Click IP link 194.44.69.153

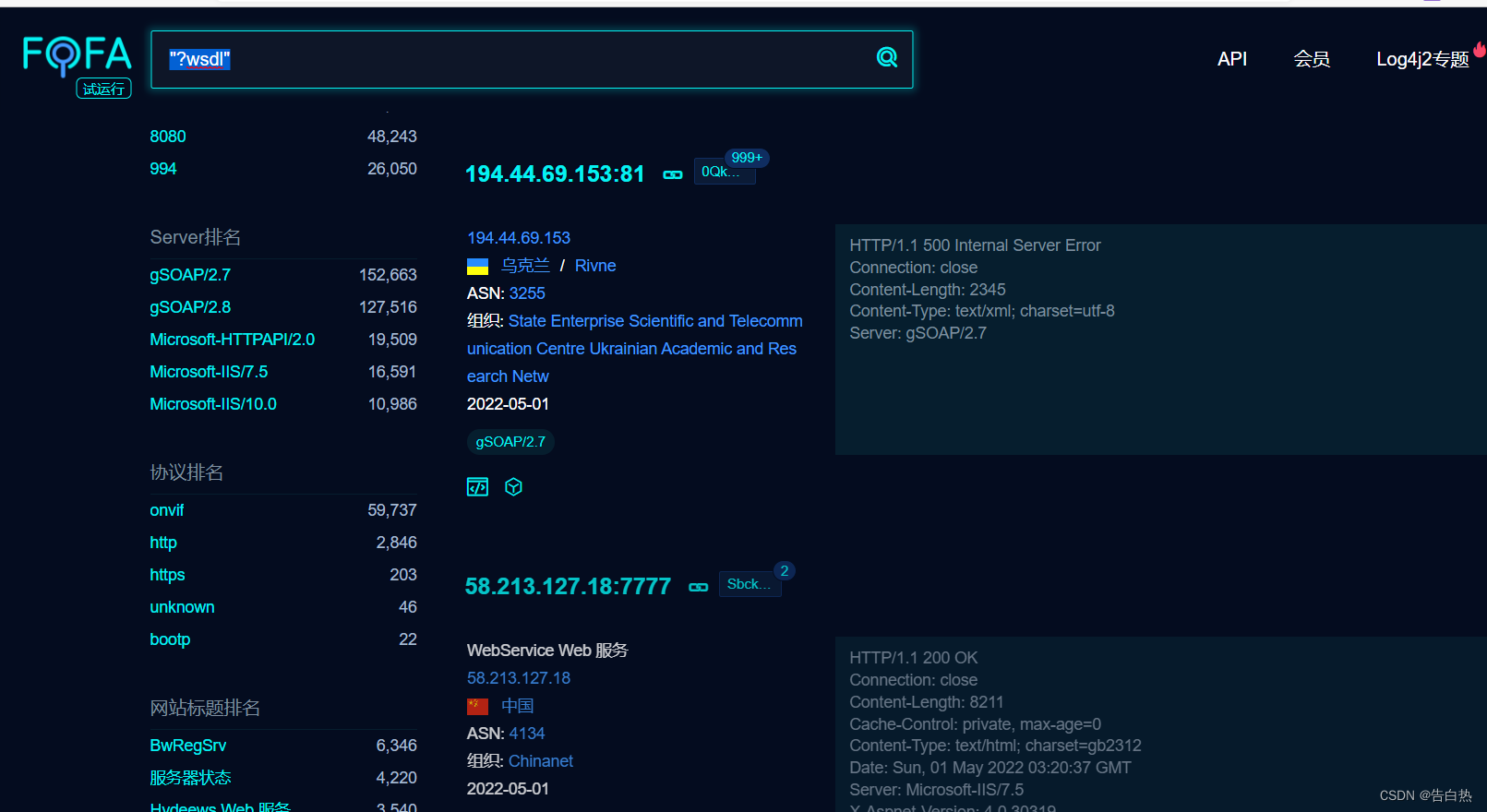(519, 238)
